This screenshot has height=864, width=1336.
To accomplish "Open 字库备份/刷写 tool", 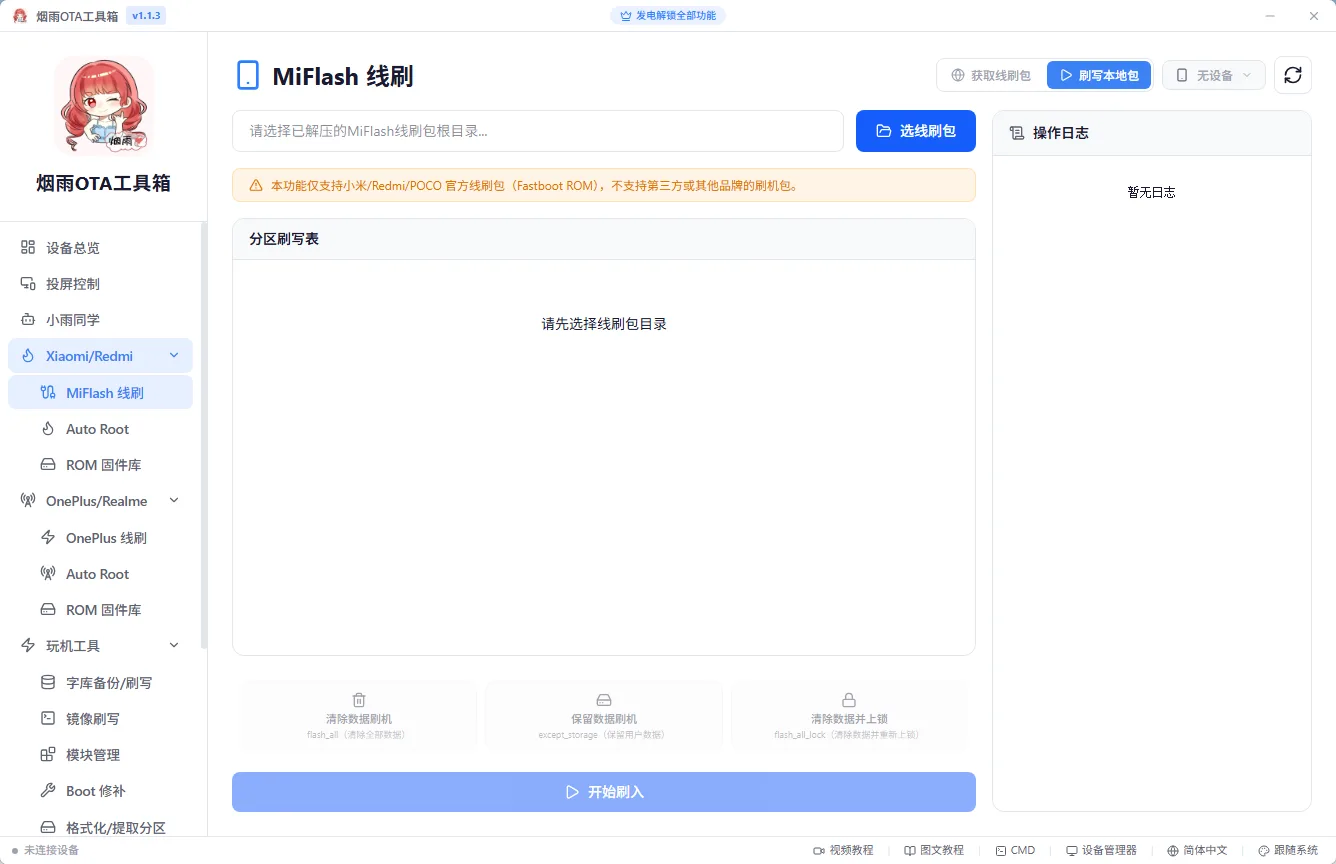I will (100, 683).
